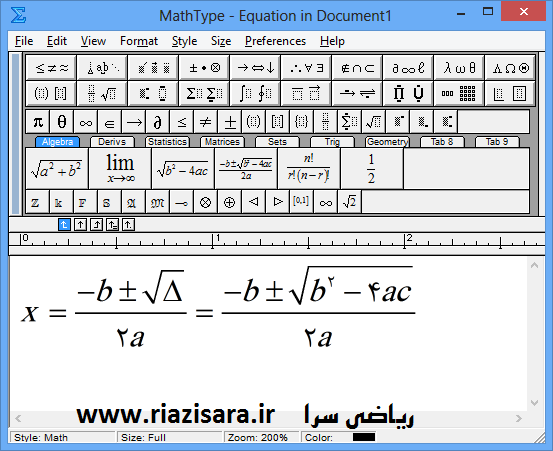Screen dimensions: 553x451
Task: Open the labeled arrow templates palette
Action: click(357, 93)
